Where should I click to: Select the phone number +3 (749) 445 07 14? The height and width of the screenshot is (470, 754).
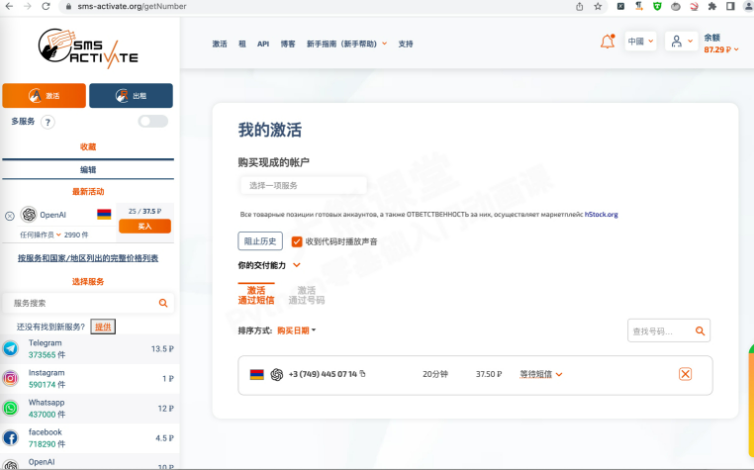(323, 374)
